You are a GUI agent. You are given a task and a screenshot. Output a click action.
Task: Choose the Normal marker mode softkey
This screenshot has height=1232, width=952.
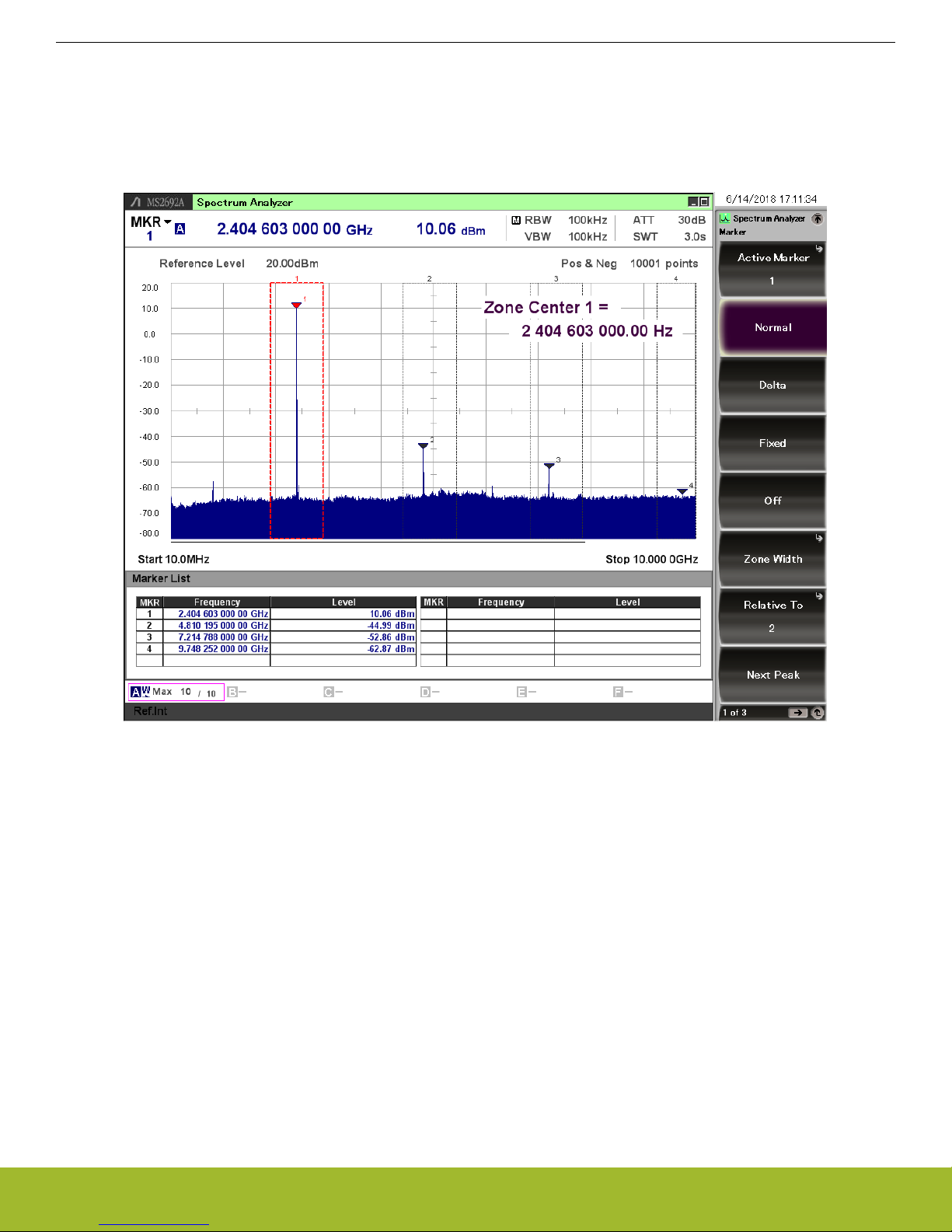pyautogui.click(x=772, y=327)
